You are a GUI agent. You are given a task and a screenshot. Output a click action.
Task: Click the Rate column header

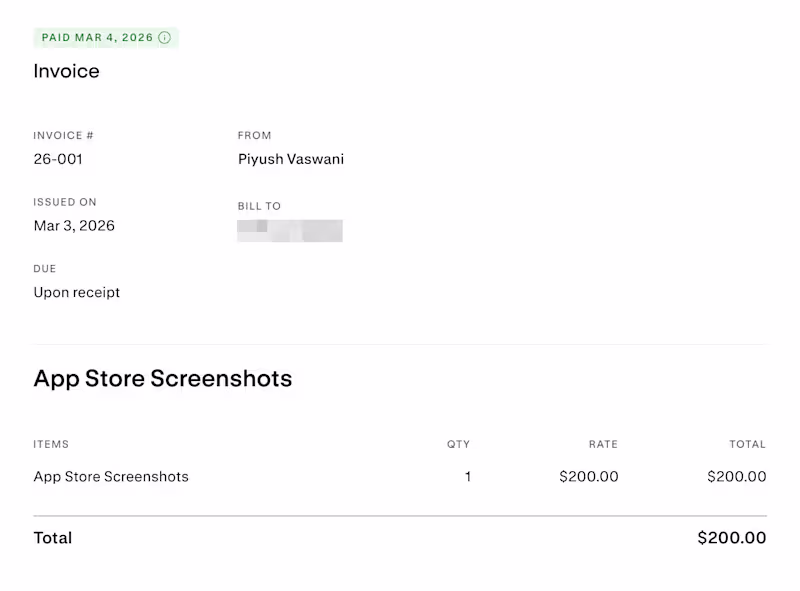[x=603, y=444]
